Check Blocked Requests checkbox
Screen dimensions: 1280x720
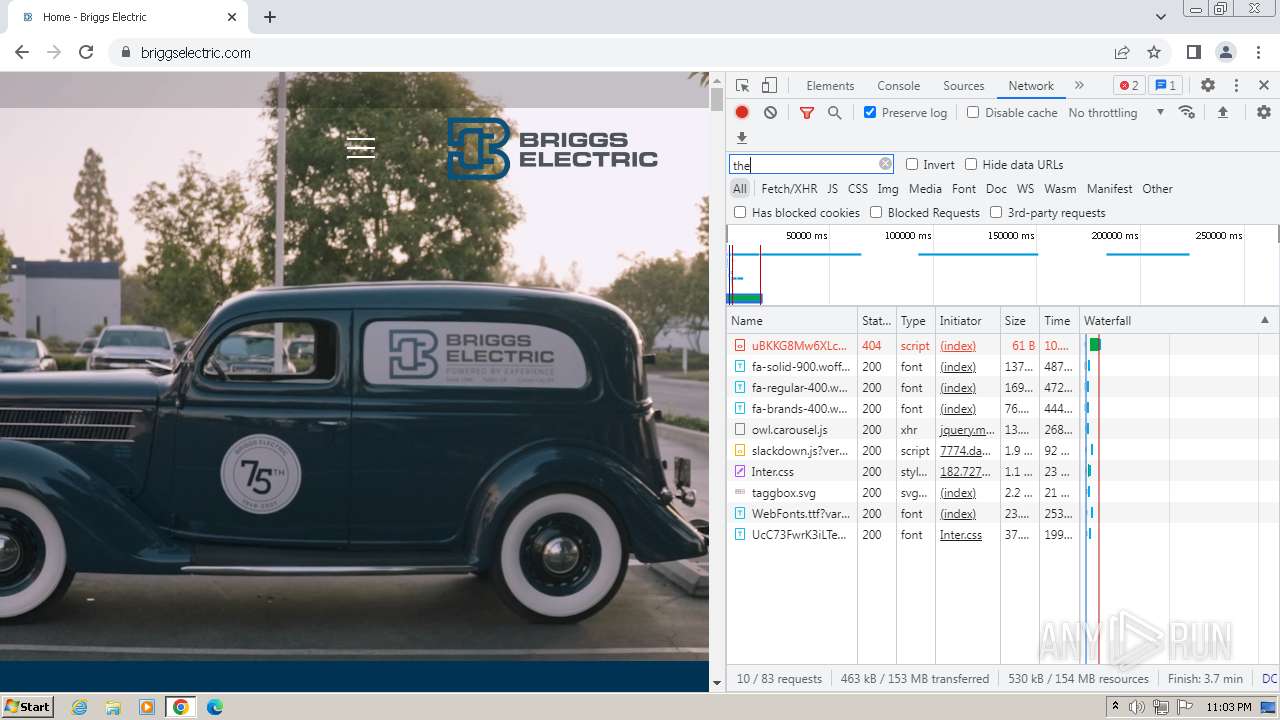[x=876, y=212]
